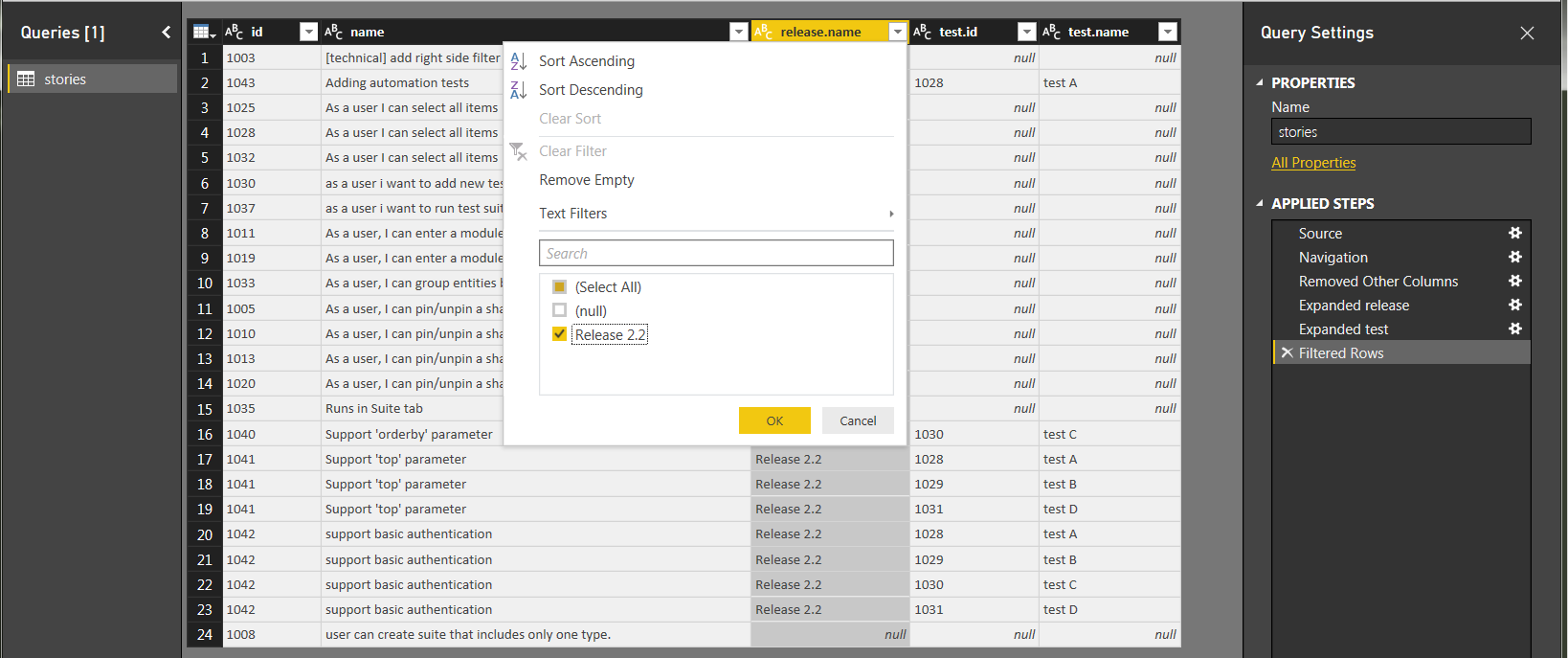Click the Clear Sort menu entry
1568x658 pixels.
570,119
